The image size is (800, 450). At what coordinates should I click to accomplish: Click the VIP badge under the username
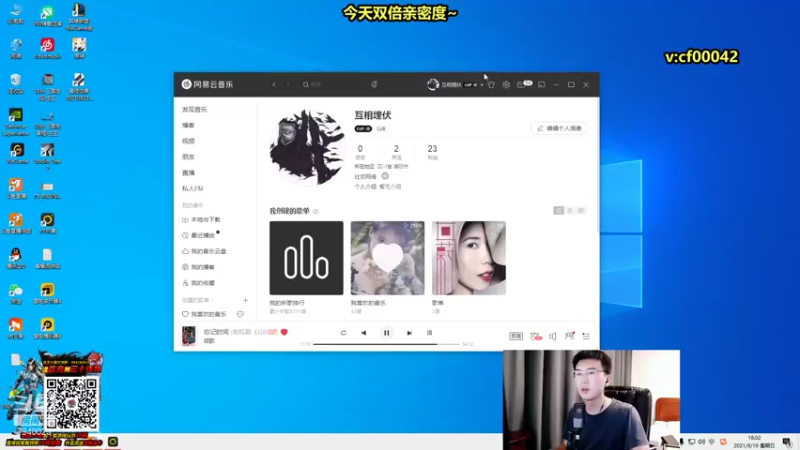[363, 129]
